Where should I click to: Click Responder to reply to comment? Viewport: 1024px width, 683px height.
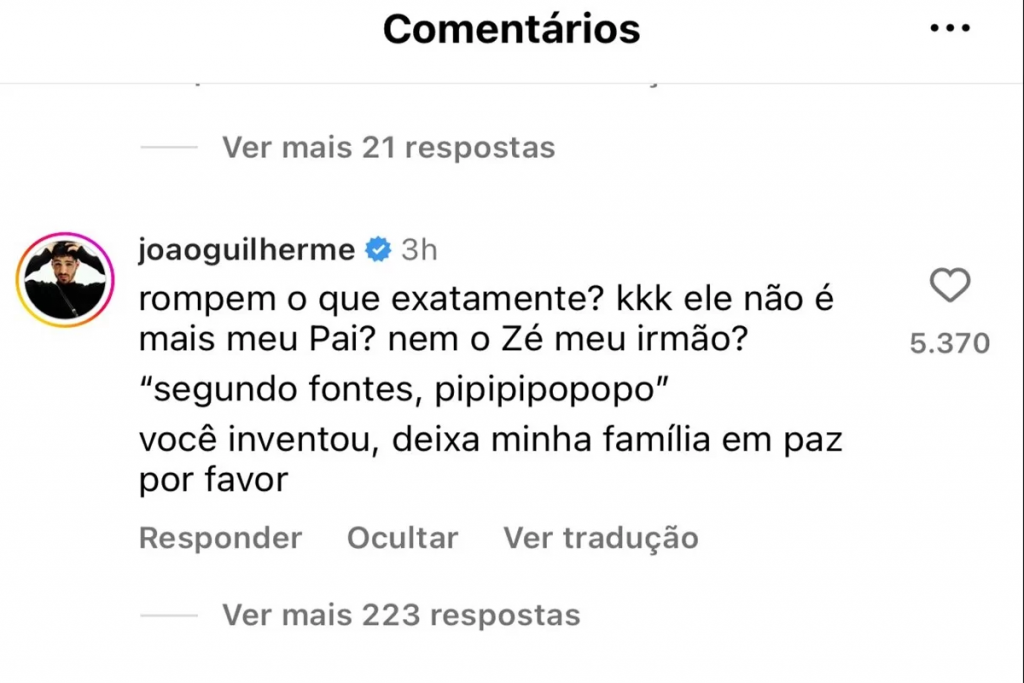[220, 538]
